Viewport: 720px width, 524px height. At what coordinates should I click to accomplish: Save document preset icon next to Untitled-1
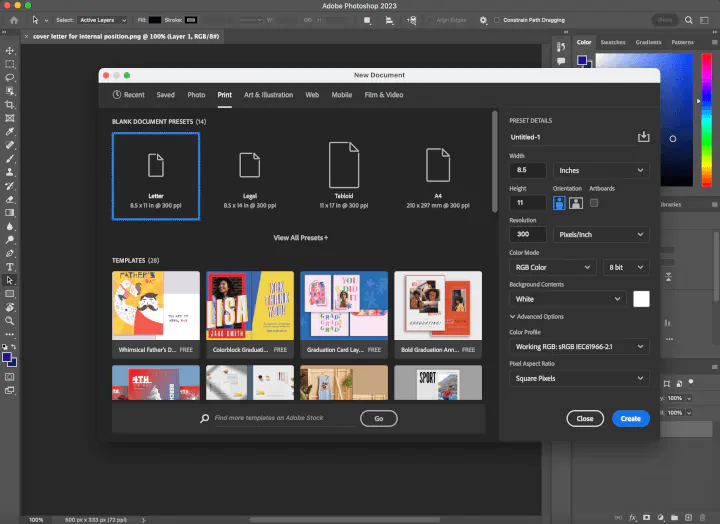[x=643, y=136]
